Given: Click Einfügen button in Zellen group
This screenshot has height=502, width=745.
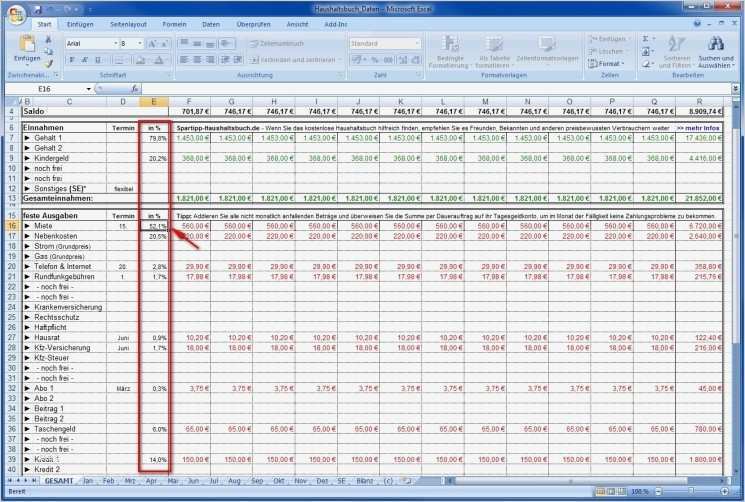Looking at the screenshot, I should pyautogui.click(x=609, y=39).
